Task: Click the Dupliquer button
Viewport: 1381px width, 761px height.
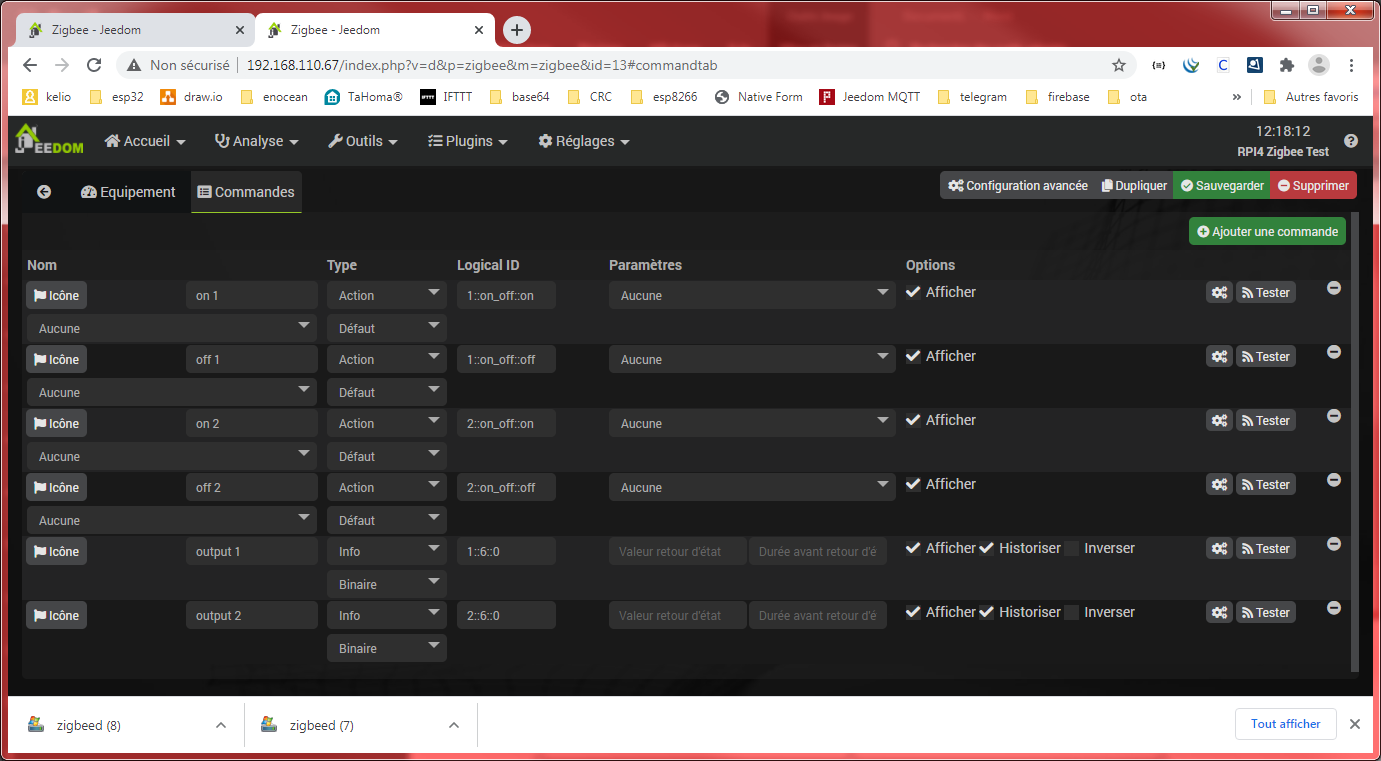Action: [1134, 185]
